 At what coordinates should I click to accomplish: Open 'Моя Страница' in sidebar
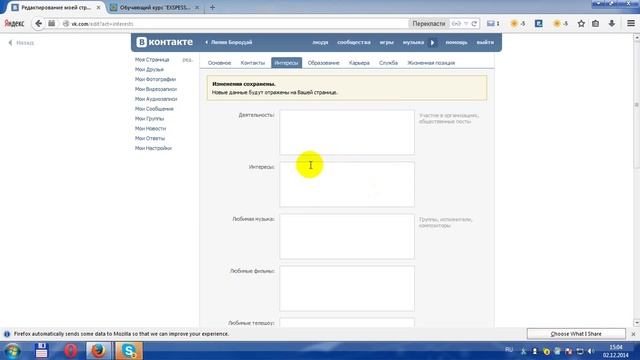[152, 60]
